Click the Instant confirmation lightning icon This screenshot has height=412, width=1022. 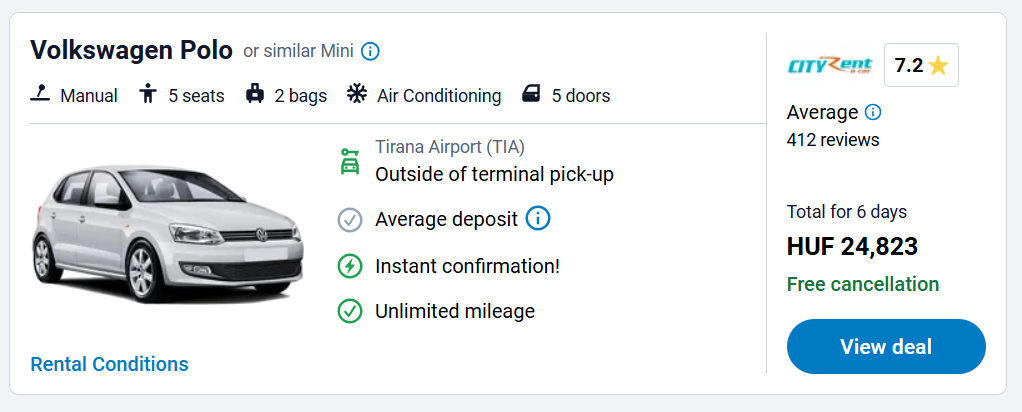click(349, 266)
